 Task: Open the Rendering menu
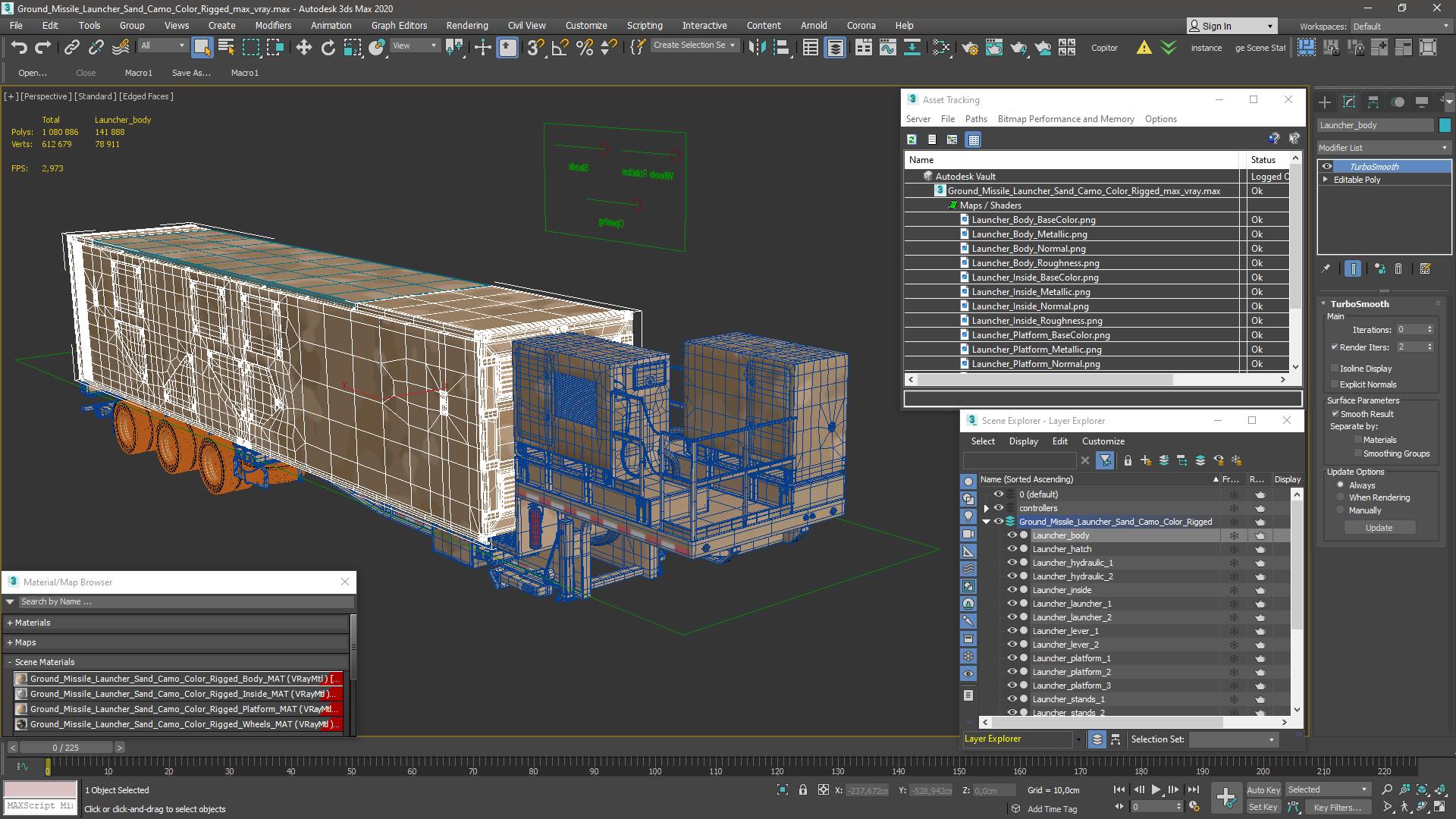[467, 25]
